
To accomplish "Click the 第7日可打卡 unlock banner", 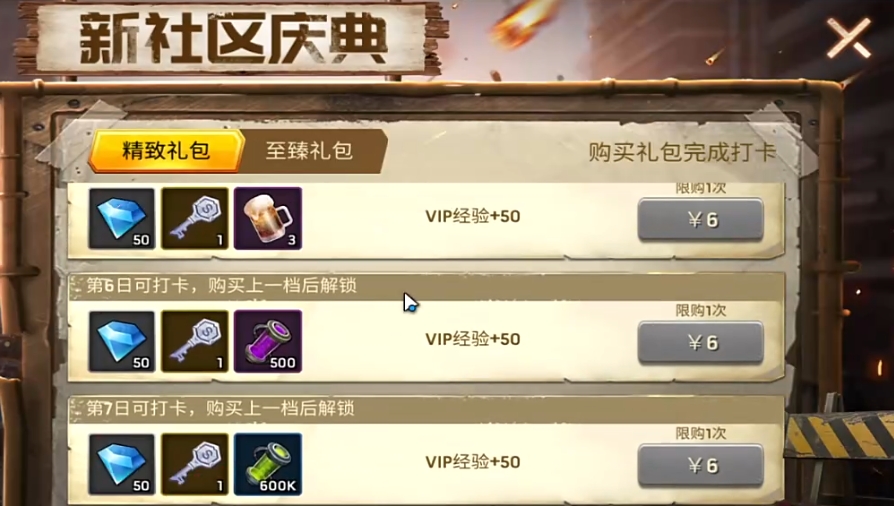I will point(426,408).
